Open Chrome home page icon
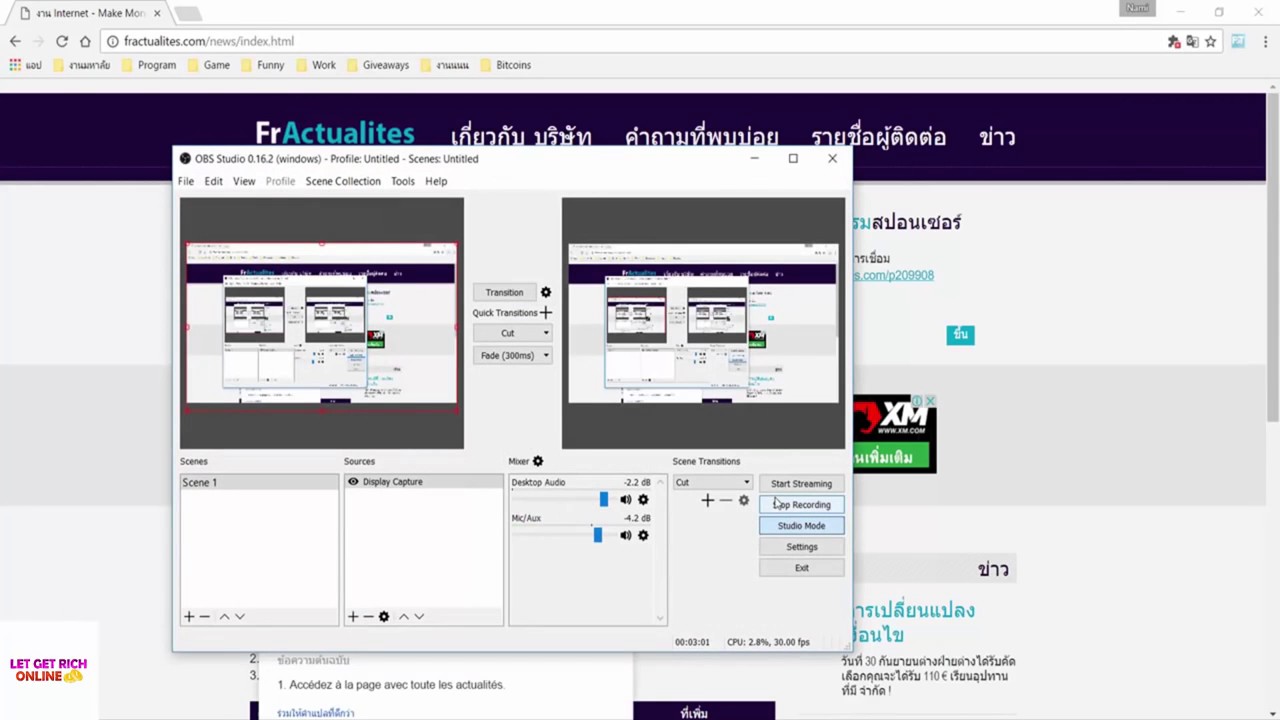1280x720 pixels. tap(85, 41)
